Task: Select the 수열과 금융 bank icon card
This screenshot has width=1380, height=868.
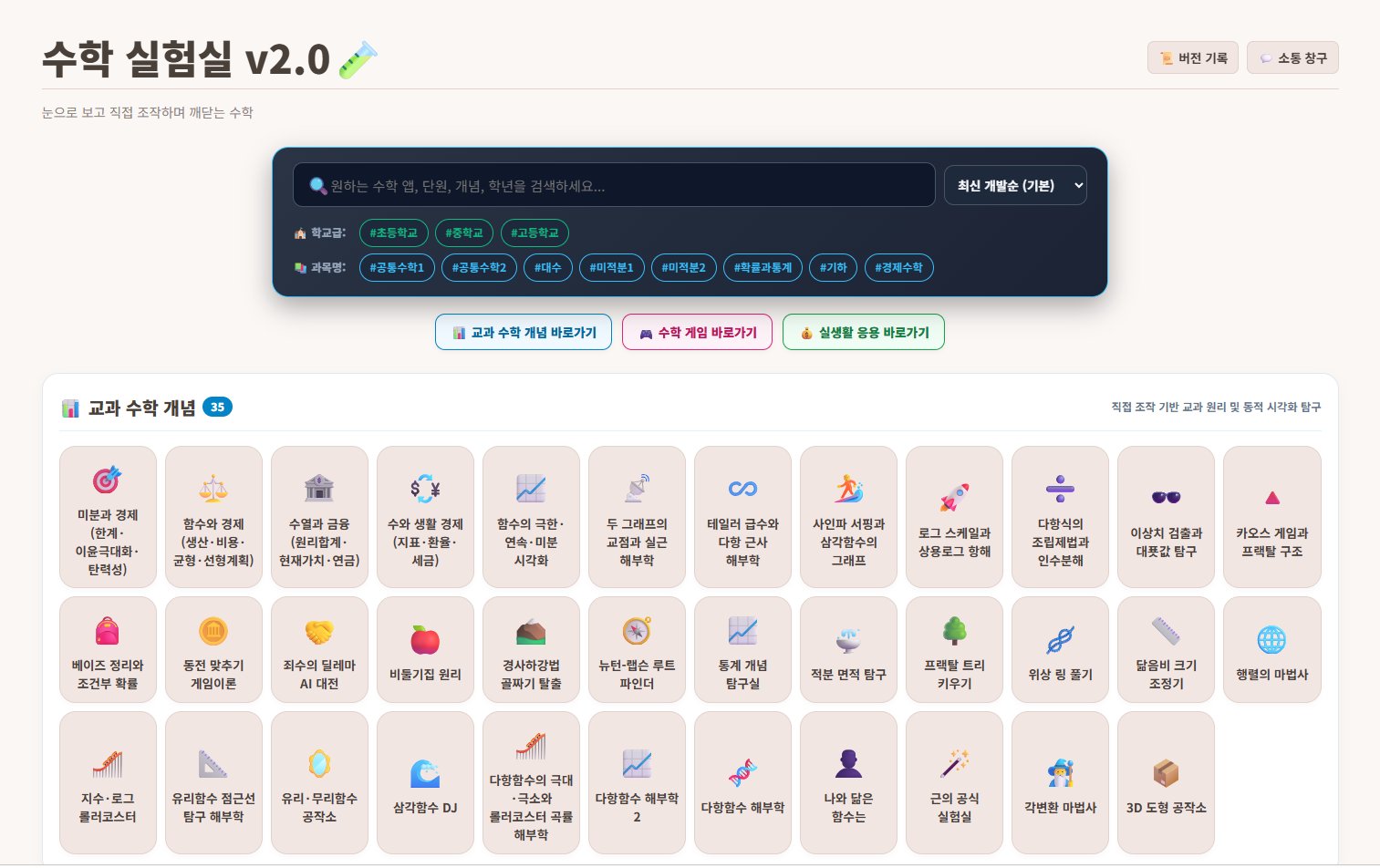Action: [x=319, y=517]
